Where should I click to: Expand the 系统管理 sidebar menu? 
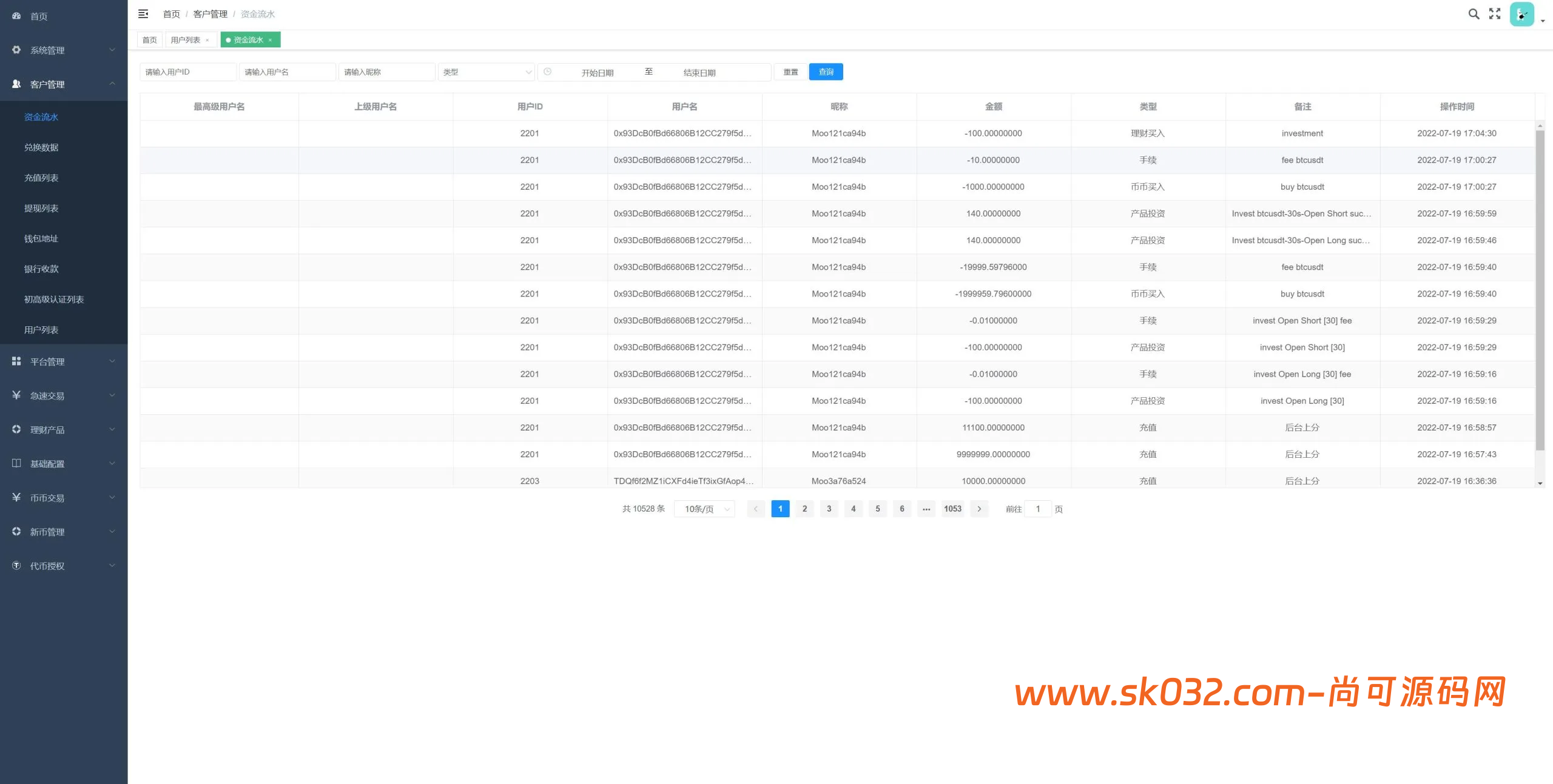click(x=64, y=50)
